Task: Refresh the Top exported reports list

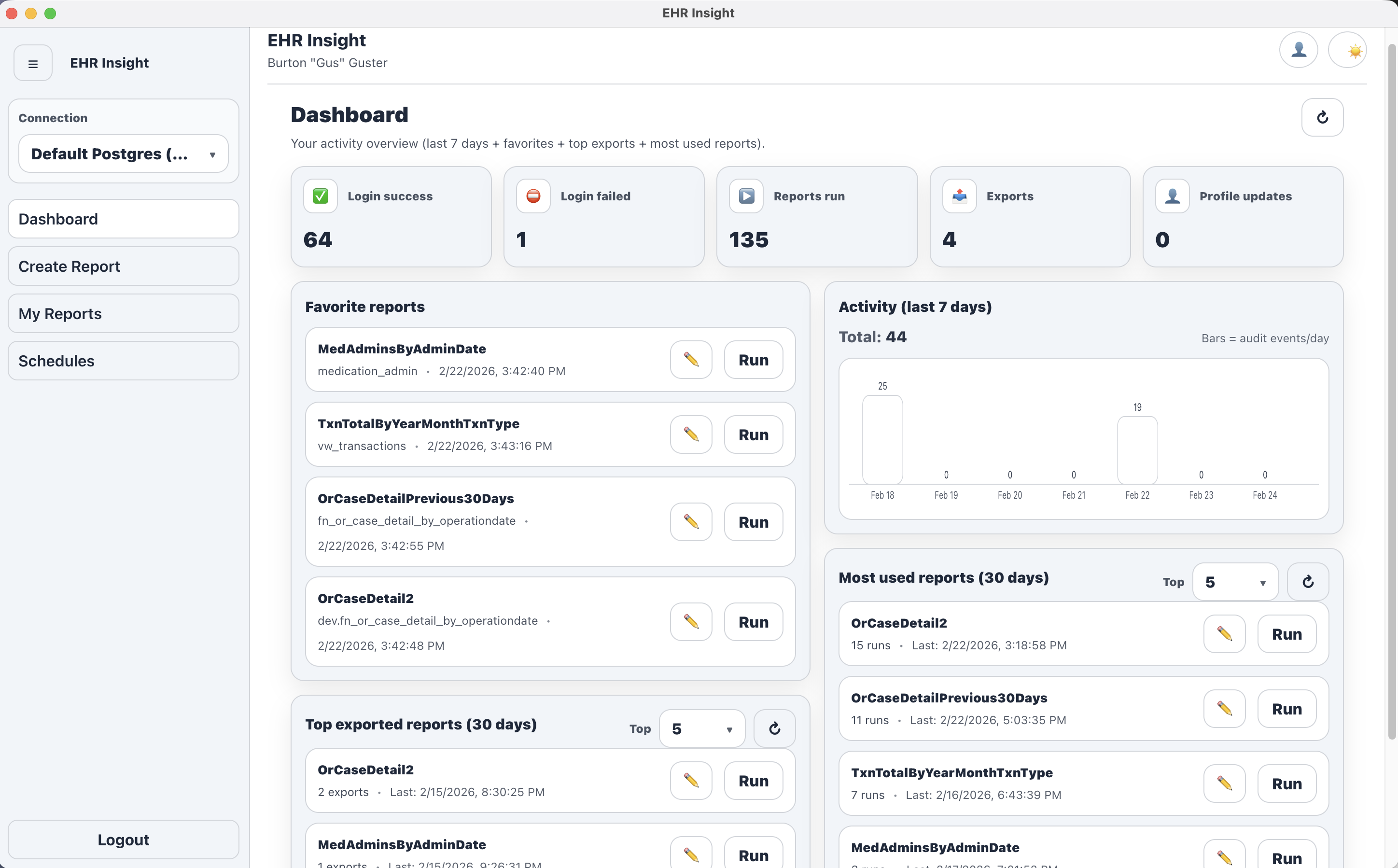Action: (774, 728)
